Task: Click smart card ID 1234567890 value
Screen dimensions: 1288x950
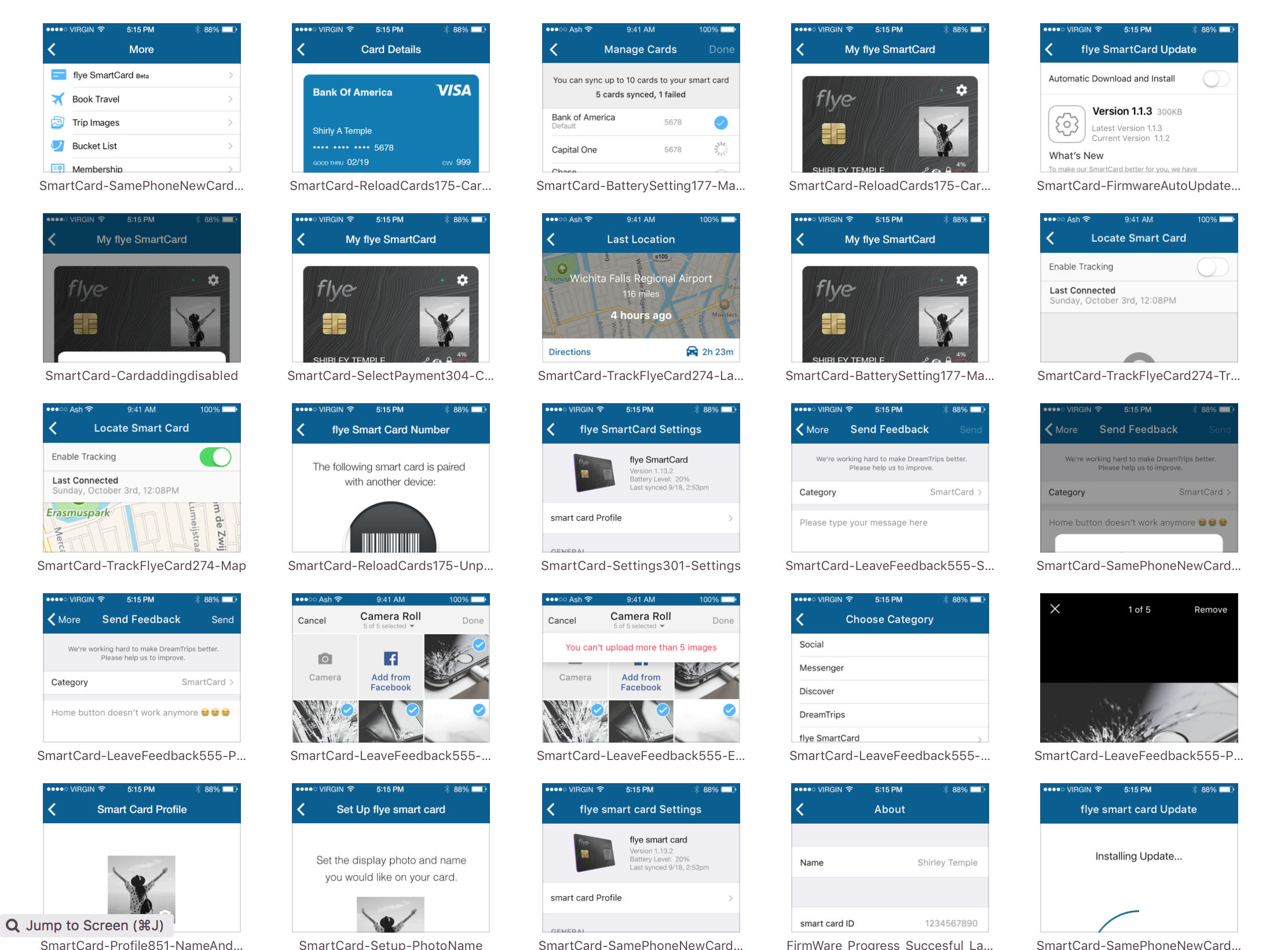Action: tap(951, 923)
